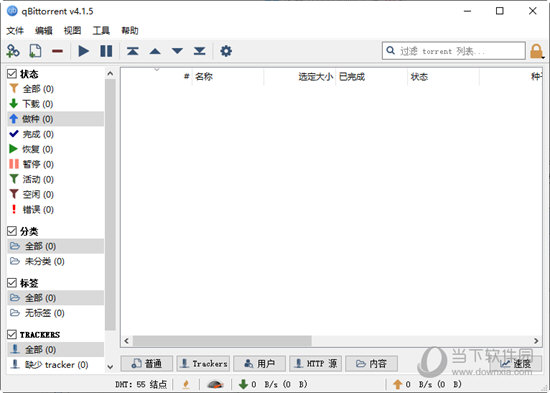Viewport: 550px width, 393px height.
Task: Select 全部 (0) under 标签
Action: coord(55,298)
